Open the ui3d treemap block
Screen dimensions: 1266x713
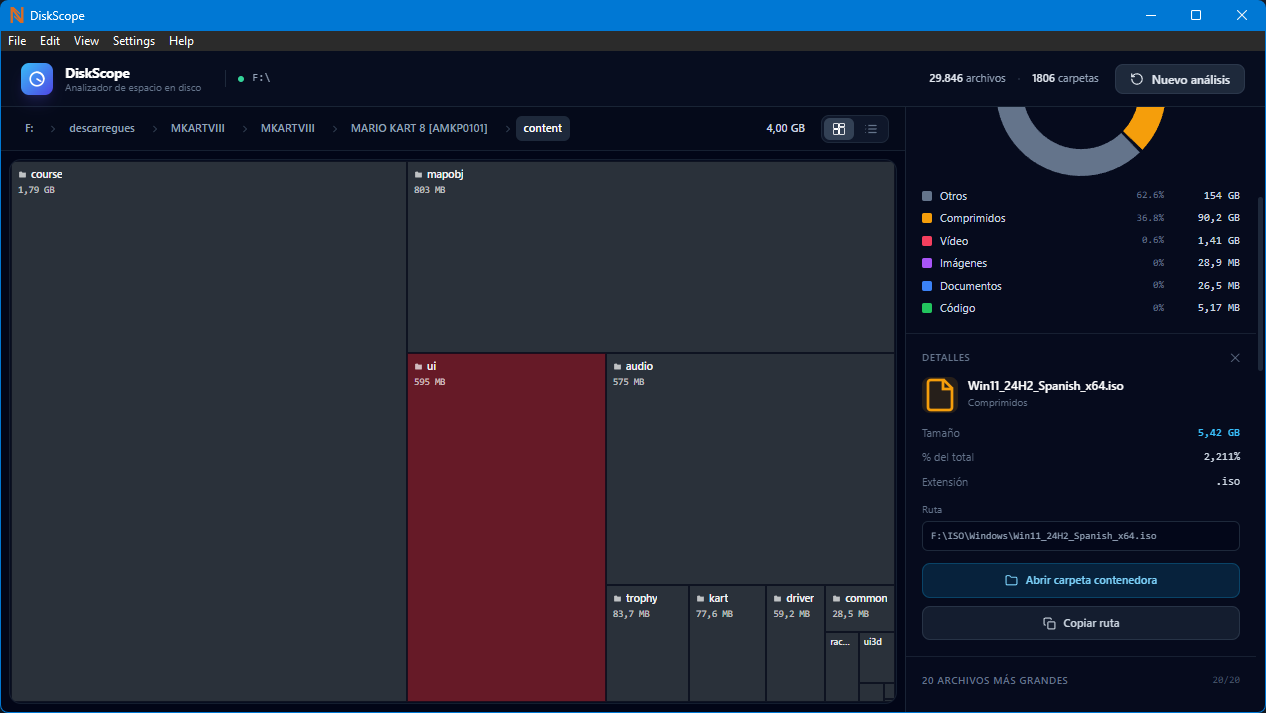coord(877,657)
